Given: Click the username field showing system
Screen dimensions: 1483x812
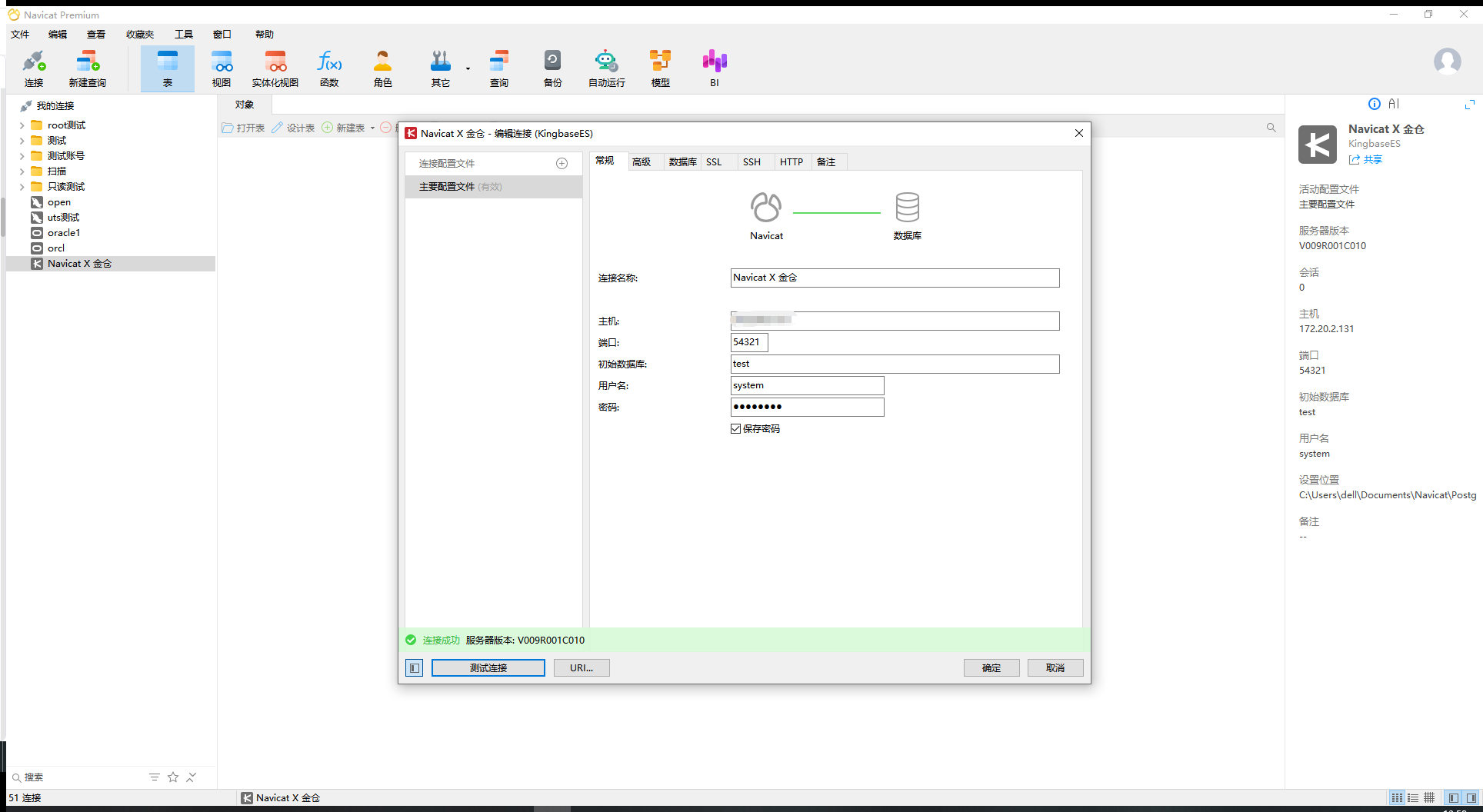Looking at the screenshot, I should (807, 385).
